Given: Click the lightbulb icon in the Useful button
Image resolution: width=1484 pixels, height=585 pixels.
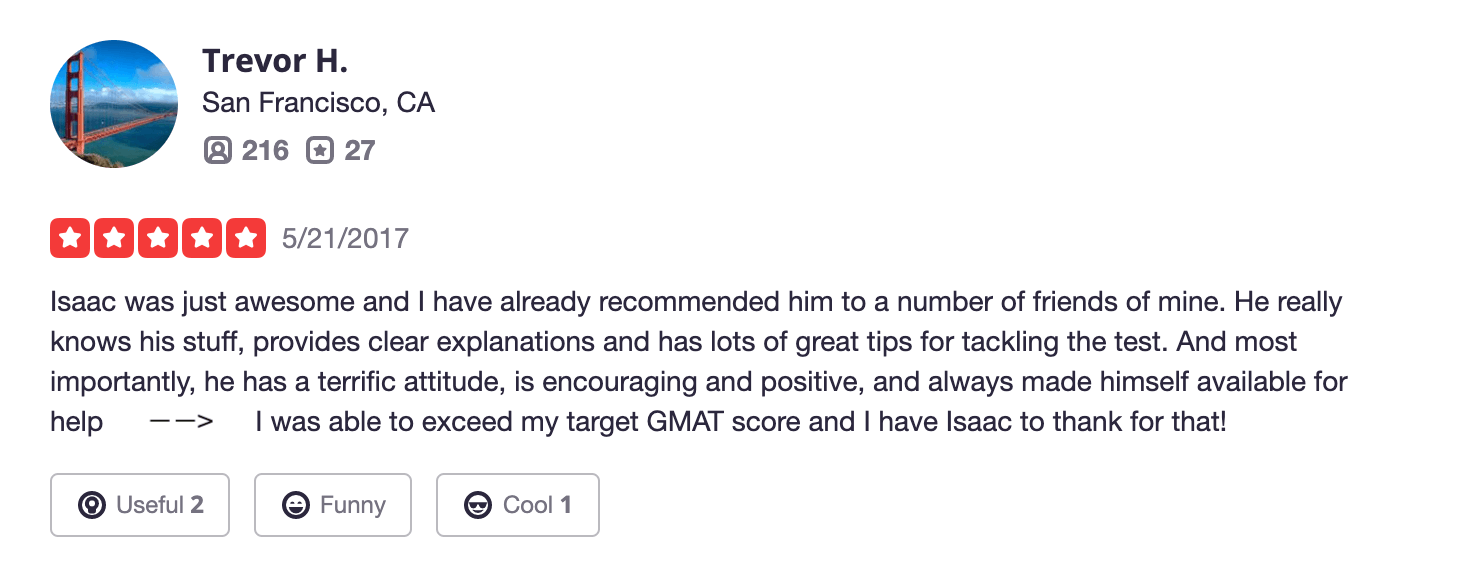Looking at the screenshot, I should tap(92, 505).
